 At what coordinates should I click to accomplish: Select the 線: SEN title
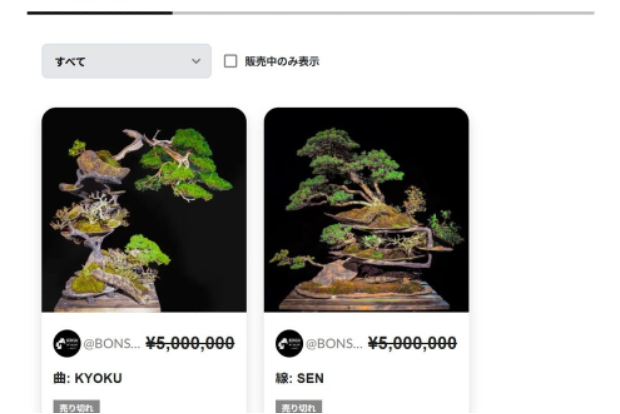(300, 378)
